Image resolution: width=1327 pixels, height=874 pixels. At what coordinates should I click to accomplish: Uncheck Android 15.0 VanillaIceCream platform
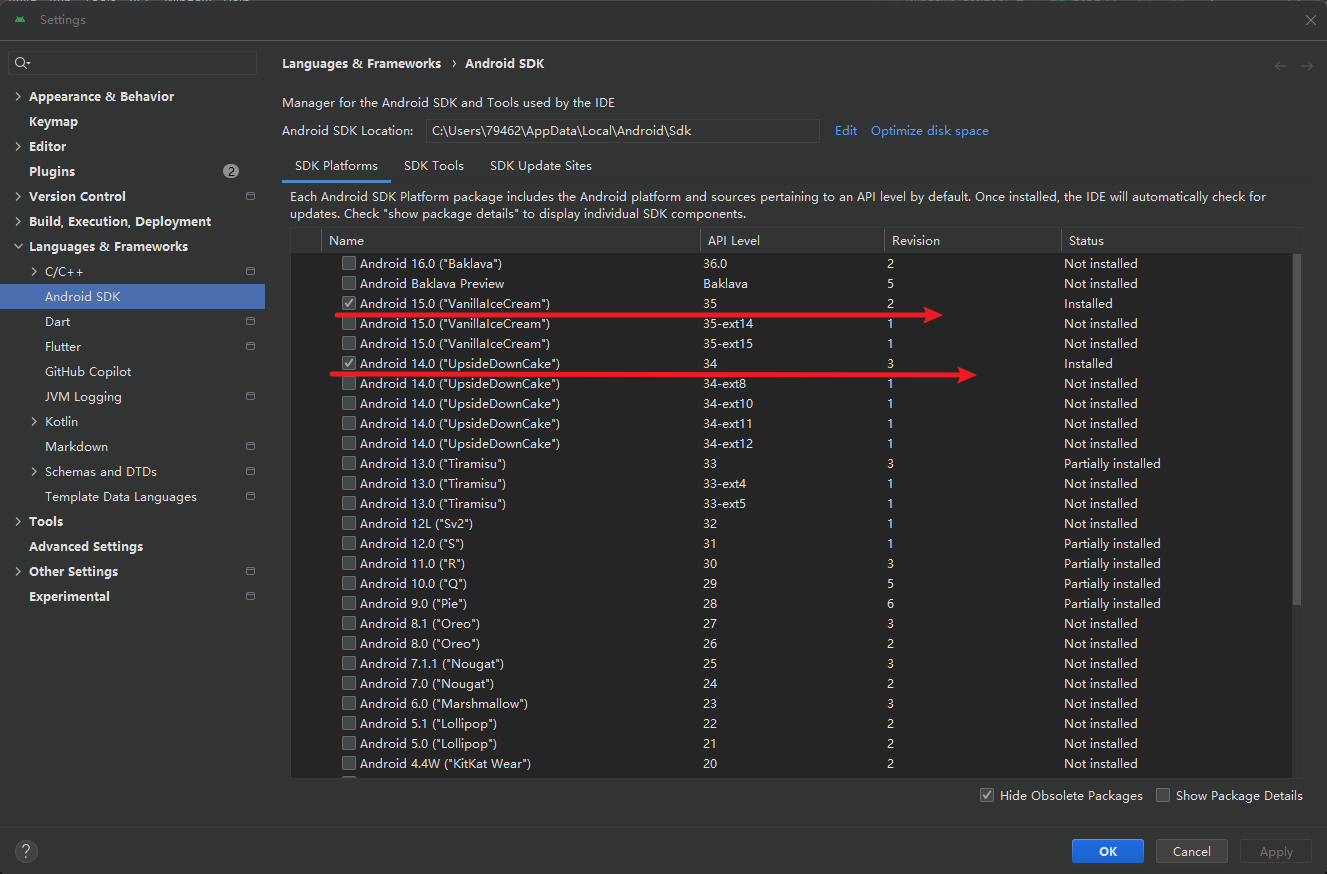348,303
